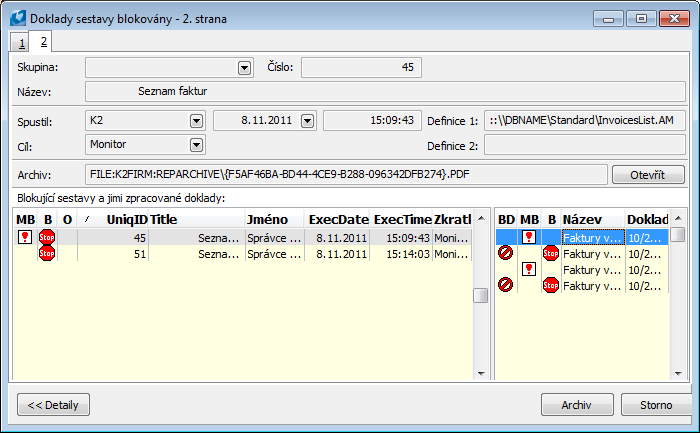This screenshot has width=700, height=433.
Task: Click the empty Definice 2 field
Action: [x=584, y=145]
